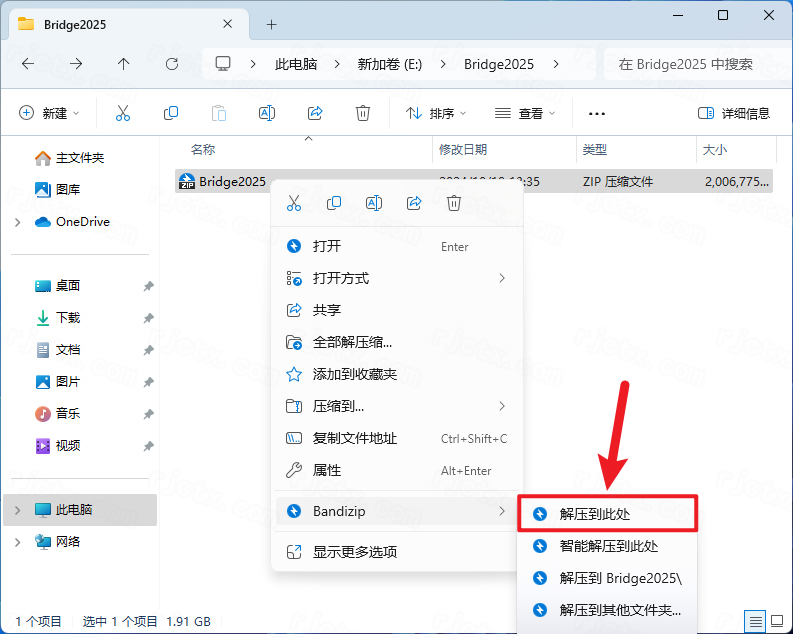Viewport: 793px width, 634px height.
Task: Go back with the left arrow
Action: pos(28,64)
